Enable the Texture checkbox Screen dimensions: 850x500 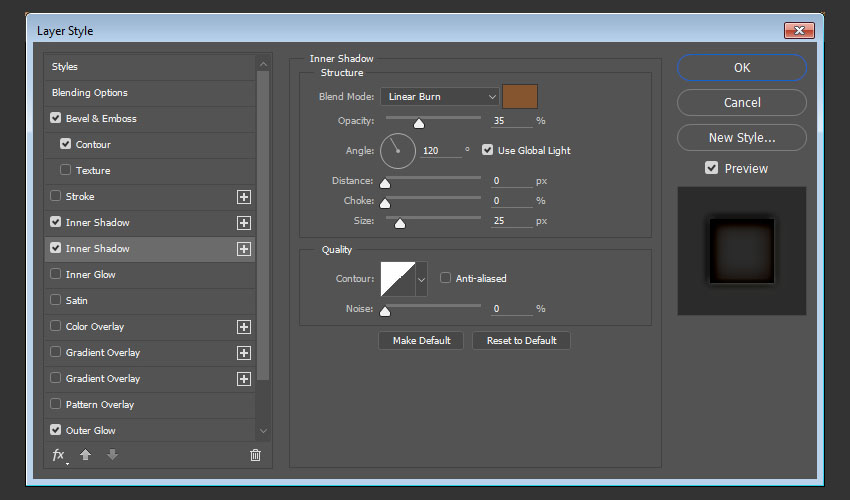point(66,171)
